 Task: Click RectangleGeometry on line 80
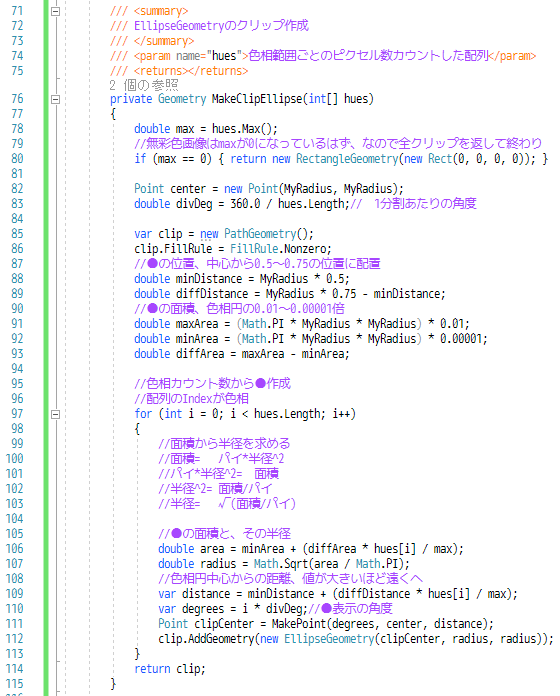click(347, 159)
